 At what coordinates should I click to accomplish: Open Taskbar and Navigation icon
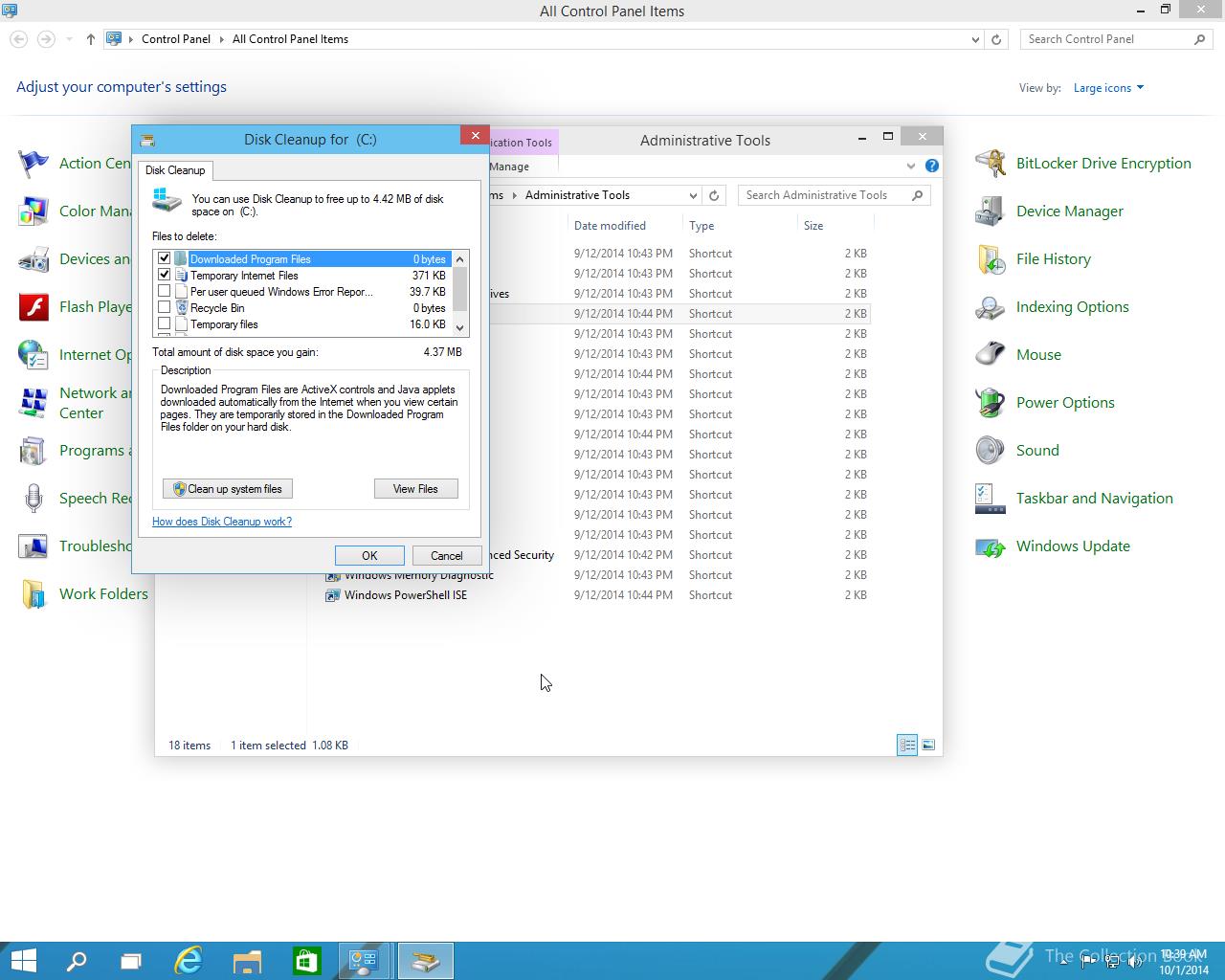[991, 499]
